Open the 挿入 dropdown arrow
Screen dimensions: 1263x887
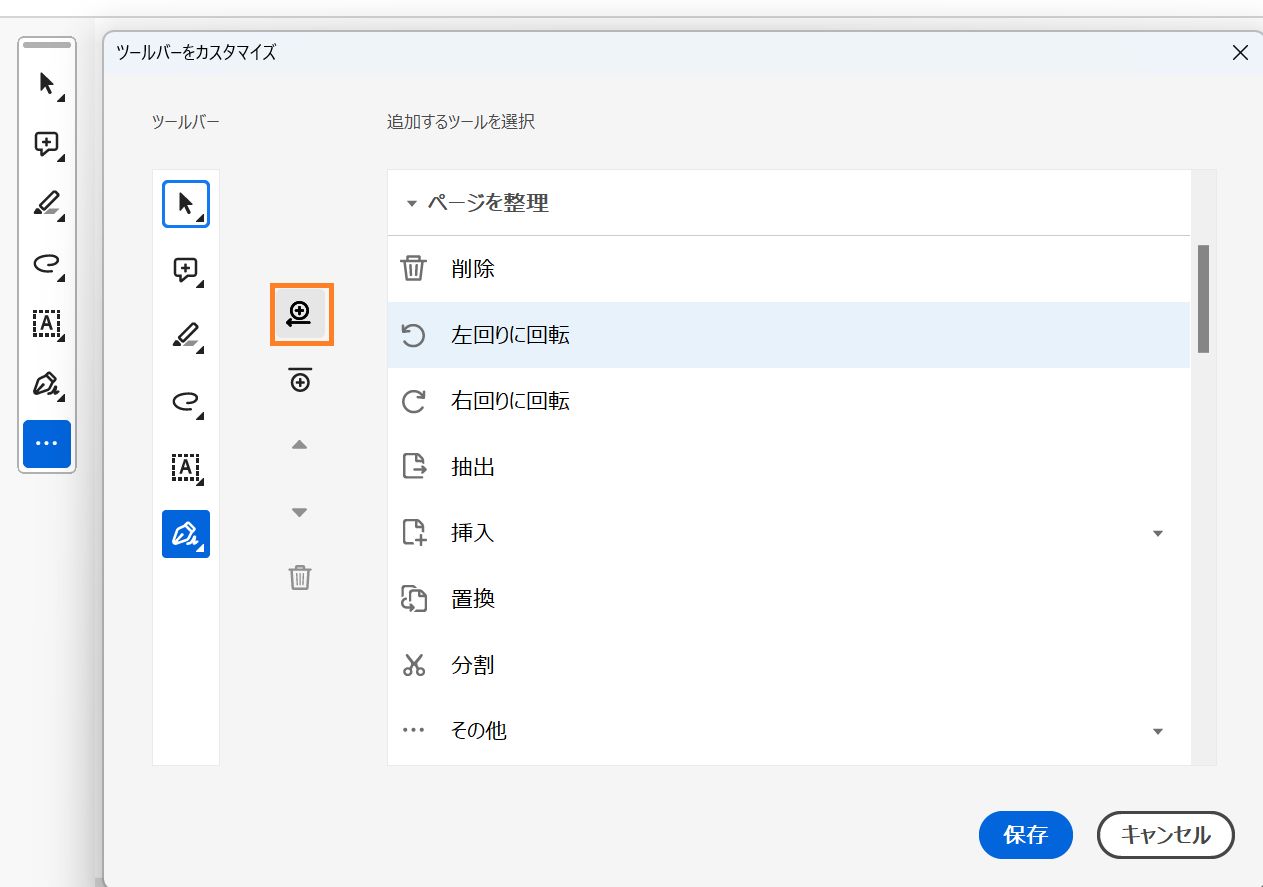(1157, 533)
